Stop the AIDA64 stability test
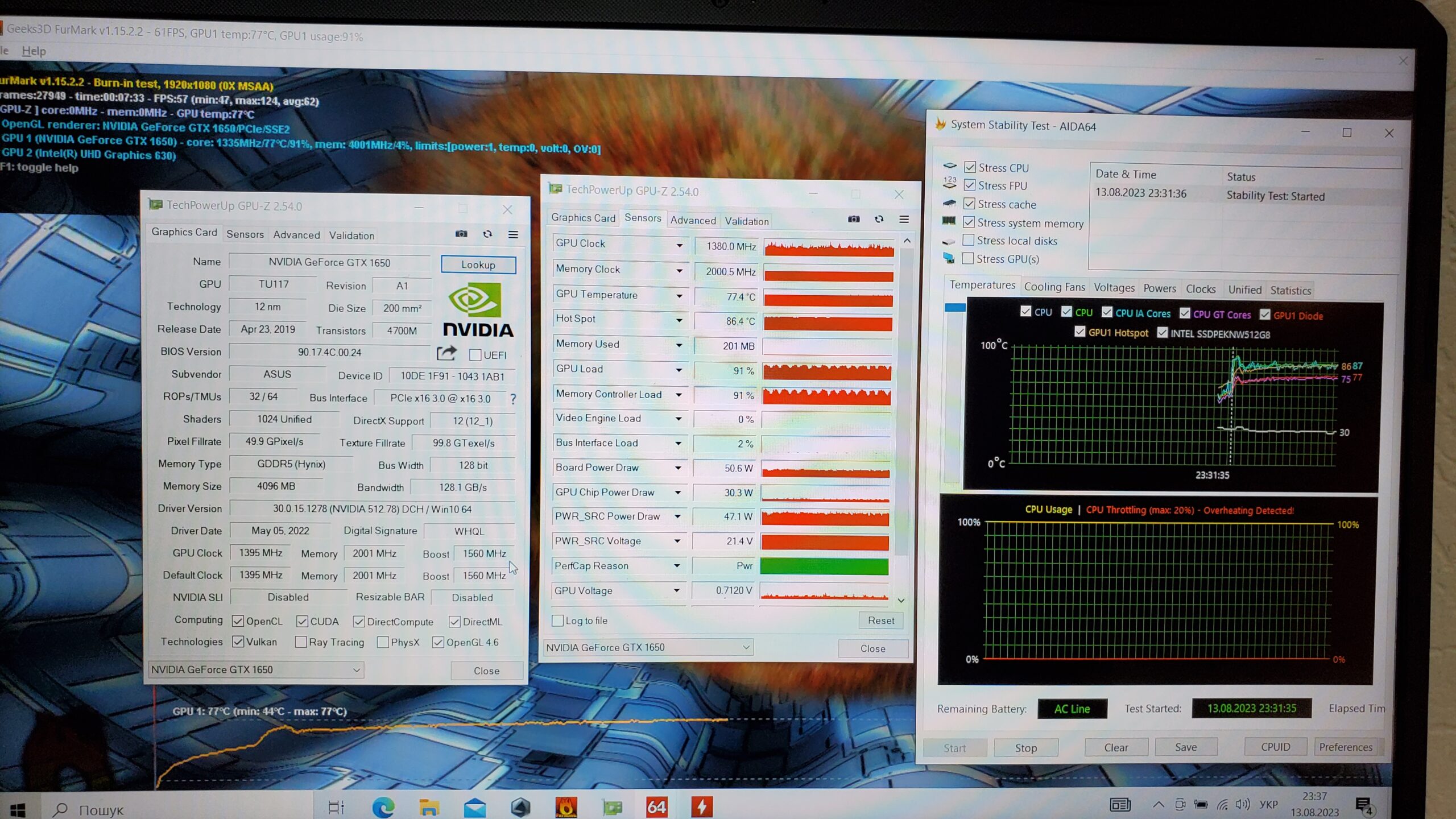Screen dimensions: 1456x819 pyautogui.click(x=1025, y=748)
